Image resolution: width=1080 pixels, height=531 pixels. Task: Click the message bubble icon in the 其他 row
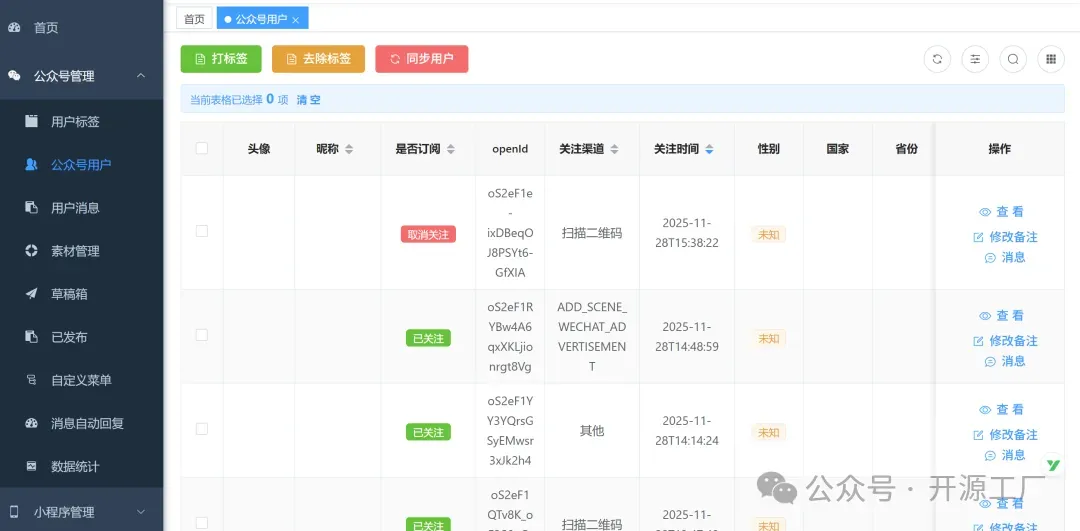(x=990, y=455)
